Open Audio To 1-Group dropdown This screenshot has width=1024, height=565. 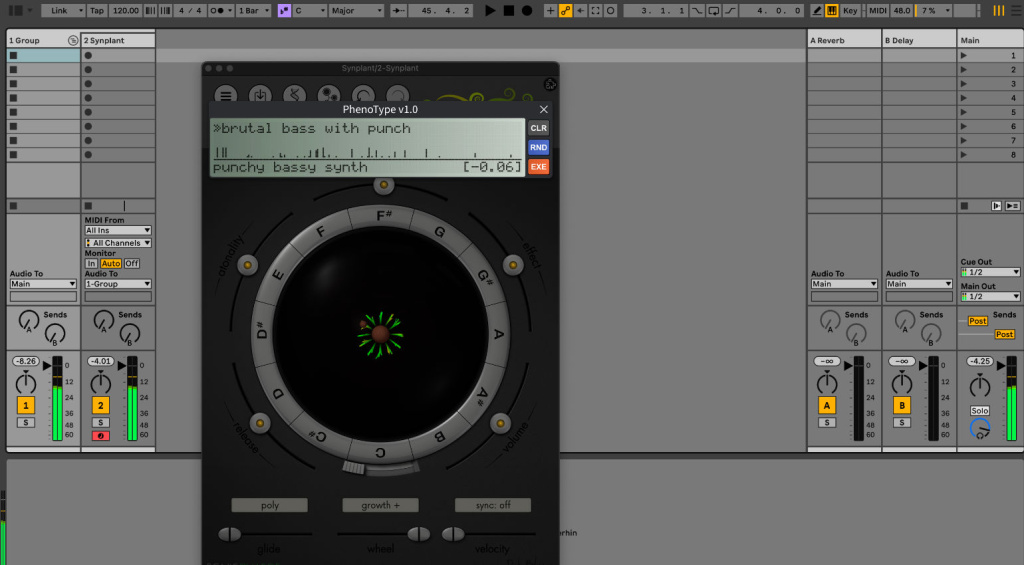point(118,284)
